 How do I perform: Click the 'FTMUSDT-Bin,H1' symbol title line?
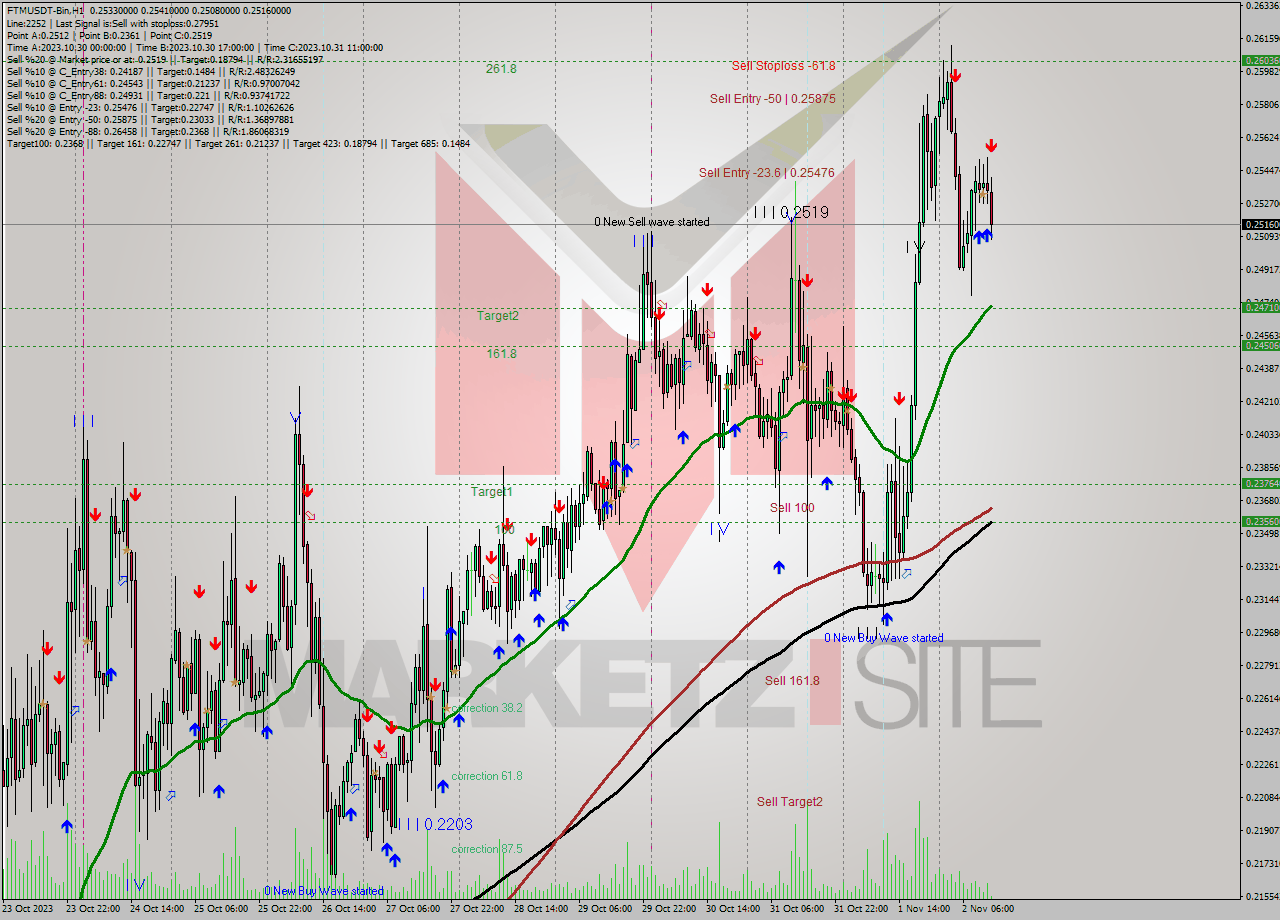coord(149,11)
